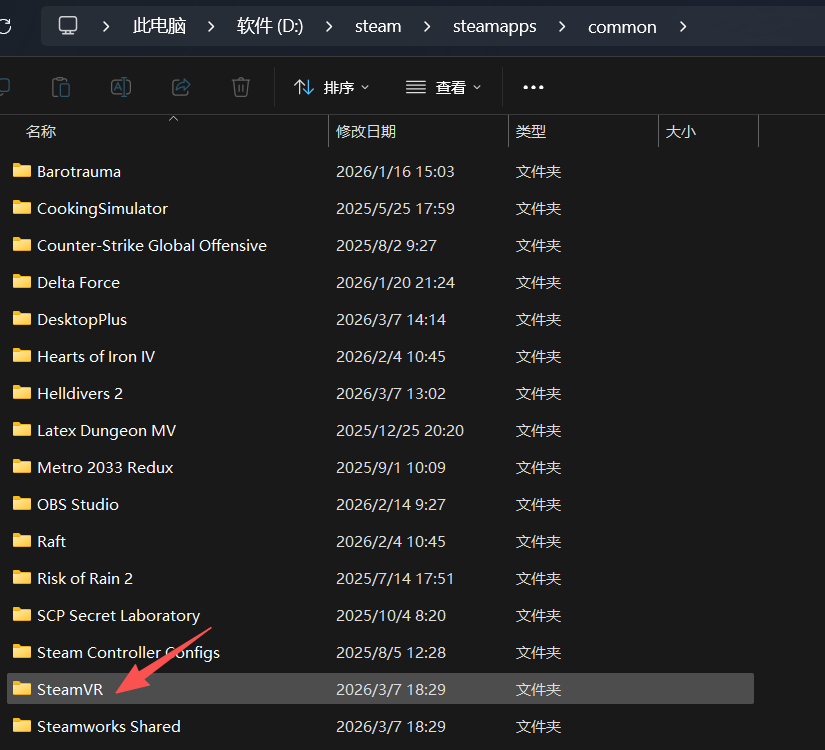This screenshot has width=825, height=750.
Task: Click the Helldivers 2 folder icon
Action: 22,393
